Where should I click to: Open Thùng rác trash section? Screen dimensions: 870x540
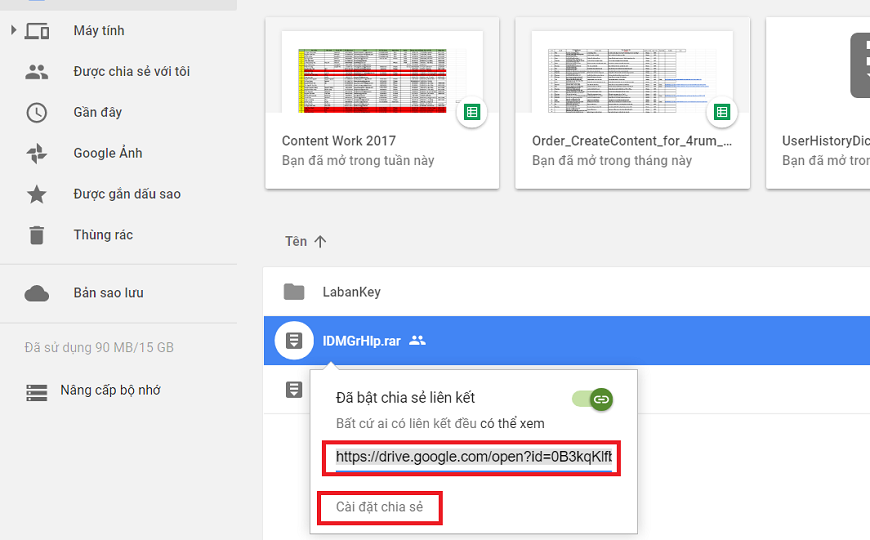tap(103, 235)
